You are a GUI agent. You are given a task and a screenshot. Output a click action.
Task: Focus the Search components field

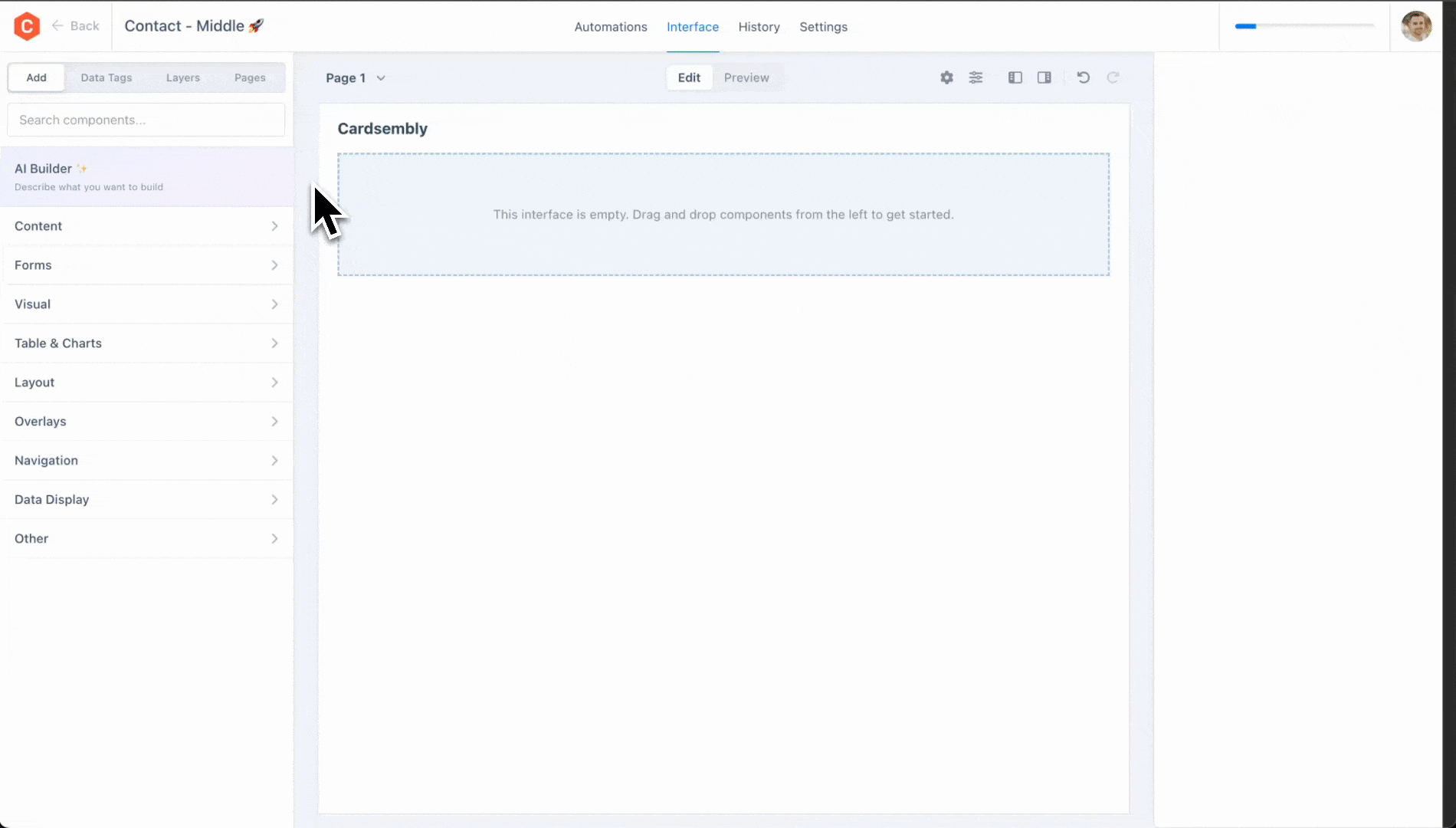[x=146, y=120]
